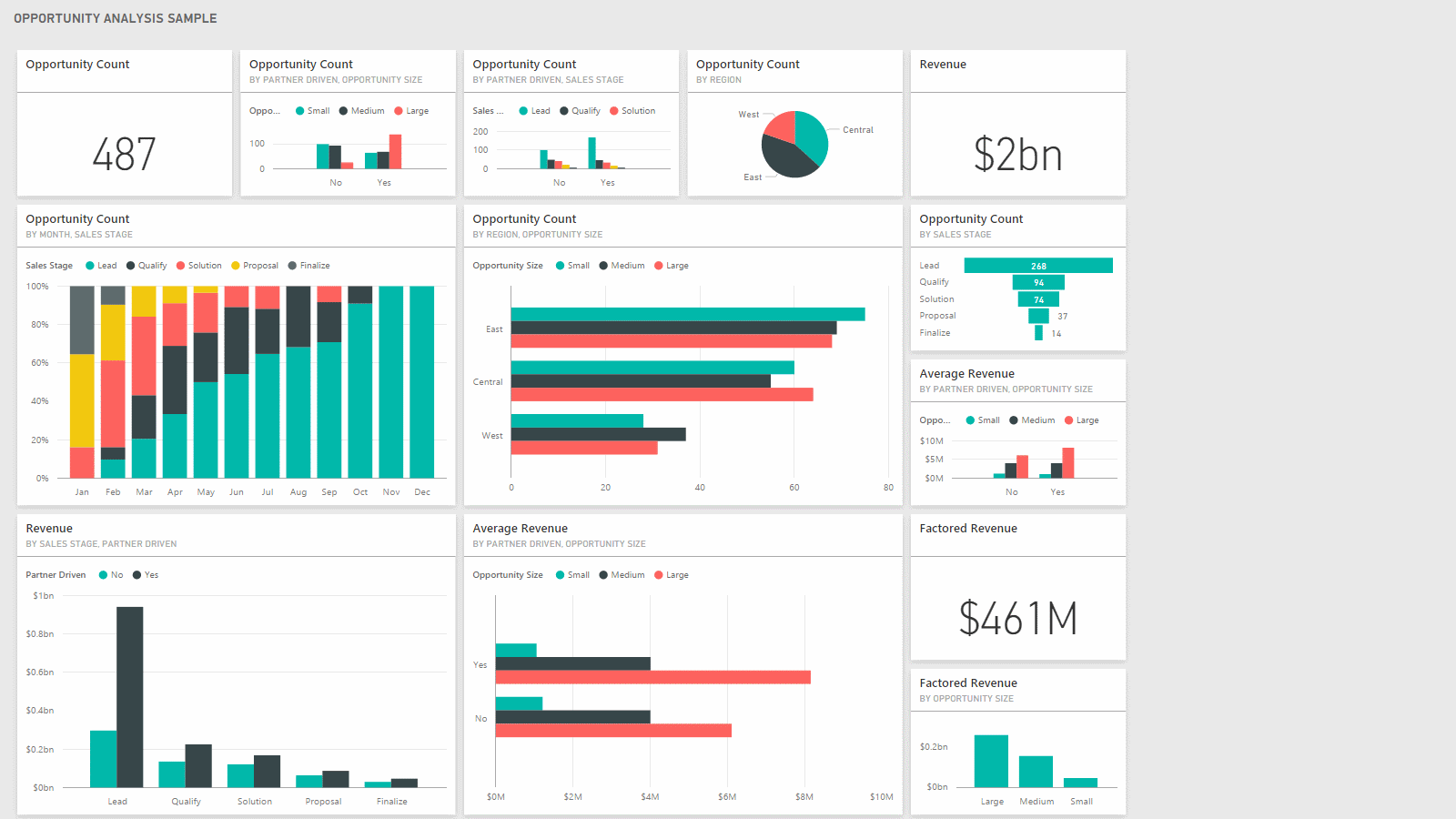1456x819 pixels.
Task: Open the funnel tile subtitle 'By Sales Stage'
Action: [955, 235]
